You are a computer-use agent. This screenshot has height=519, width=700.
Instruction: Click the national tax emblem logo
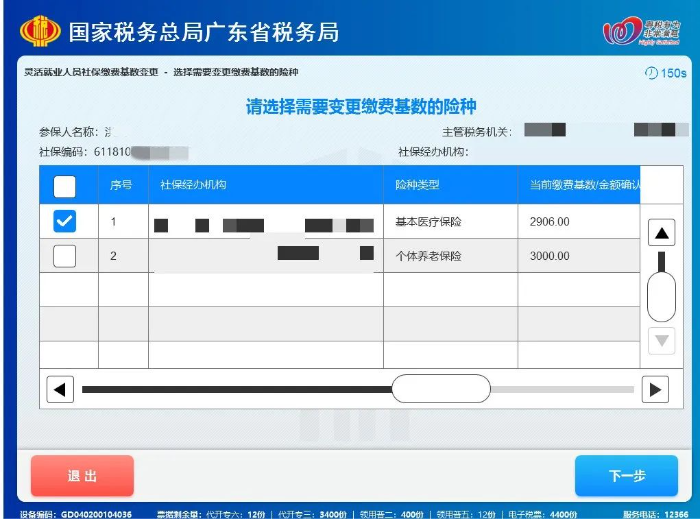click(x=40, y=31)
